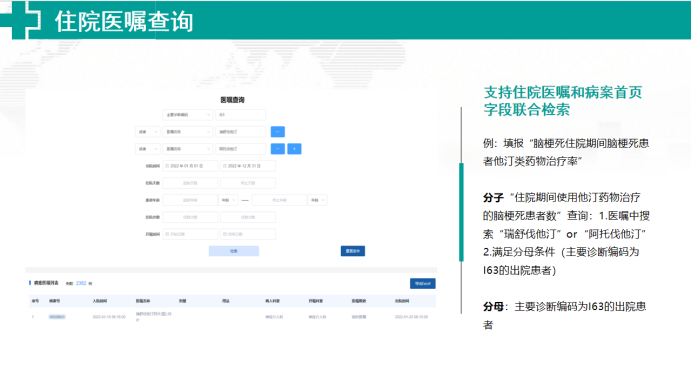Add a new condition with the plus button
Viewport: 691px width, 390px height.
[x=294, y=149]
